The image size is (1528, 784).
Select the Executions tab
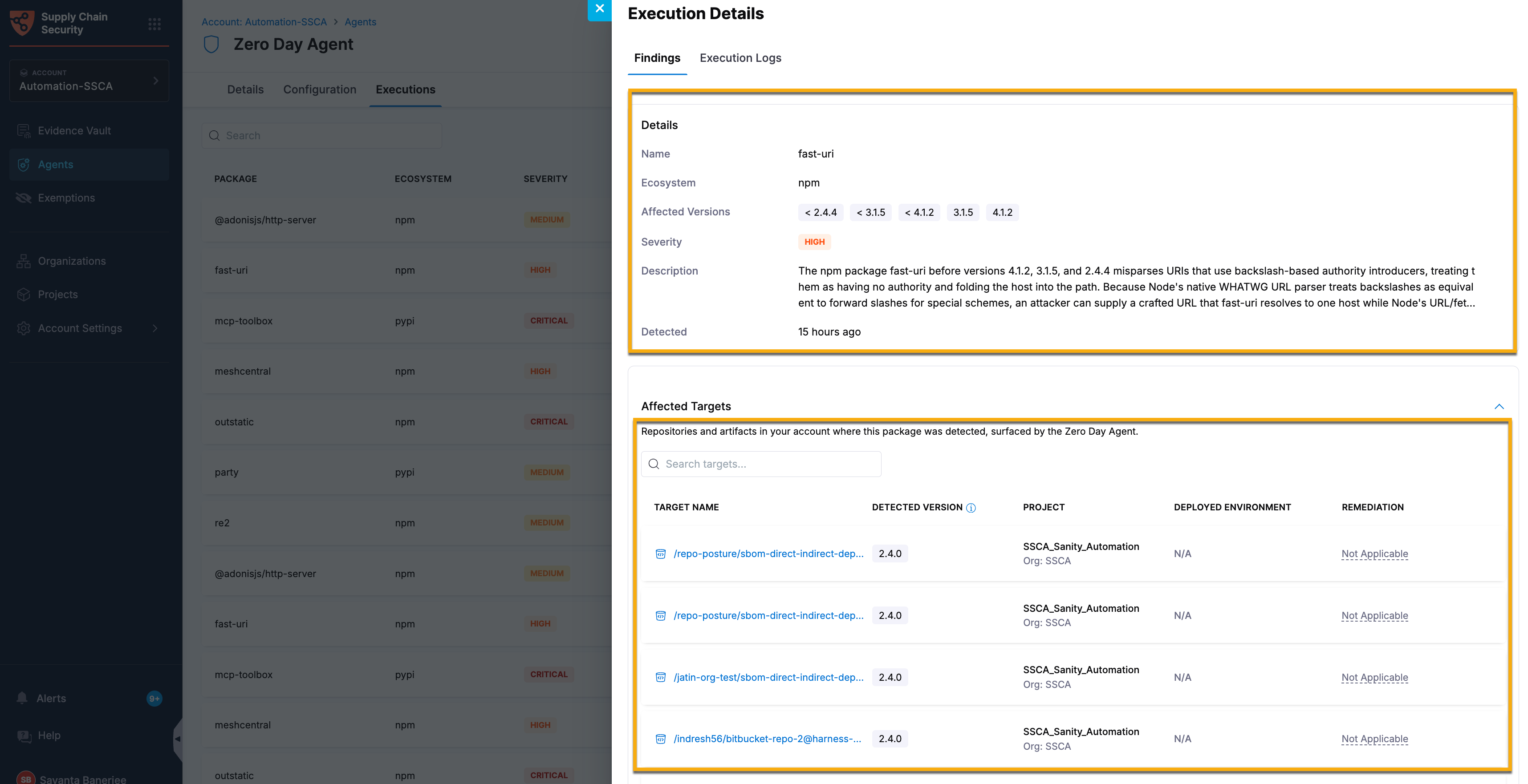406,89
